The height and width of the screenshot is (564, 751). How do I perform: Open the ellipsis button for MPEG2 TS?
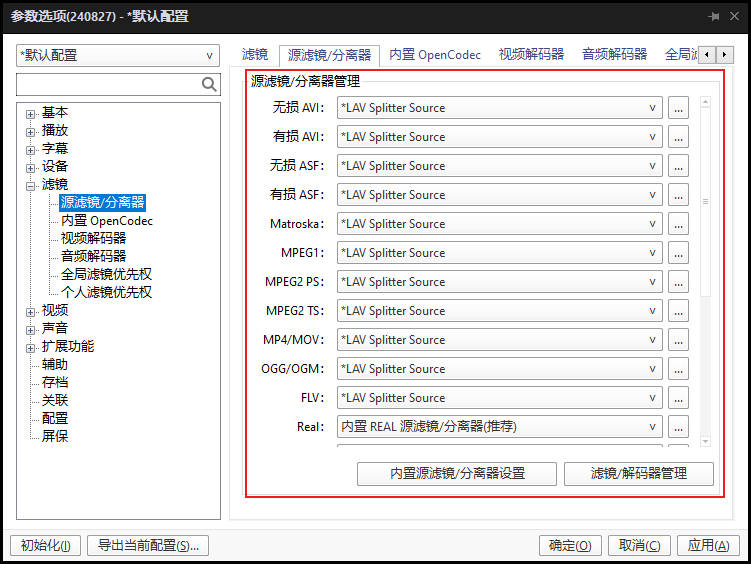click(678, 311)
